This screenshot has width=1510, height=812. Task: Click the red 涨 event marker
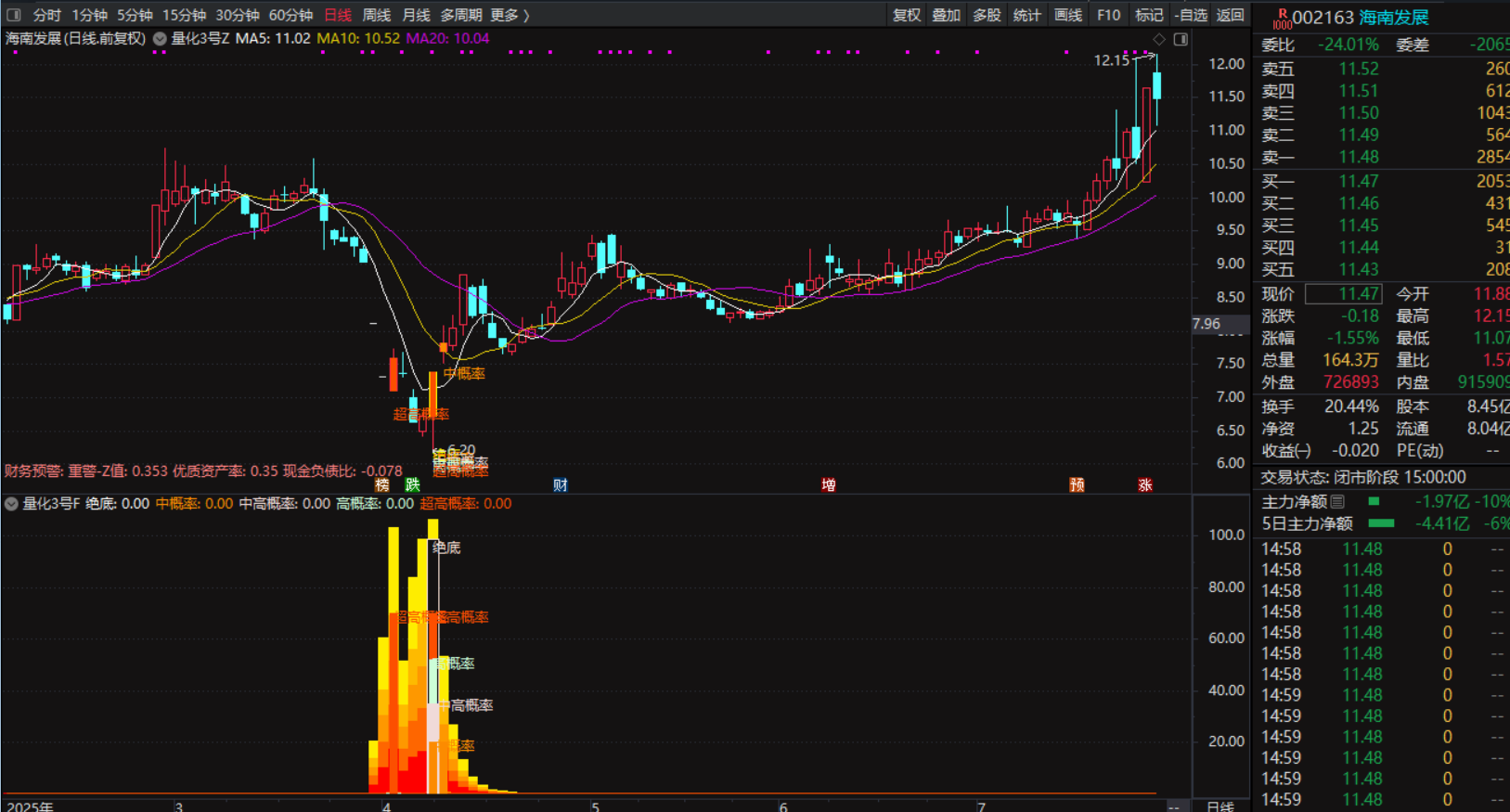coord(1145,485)
